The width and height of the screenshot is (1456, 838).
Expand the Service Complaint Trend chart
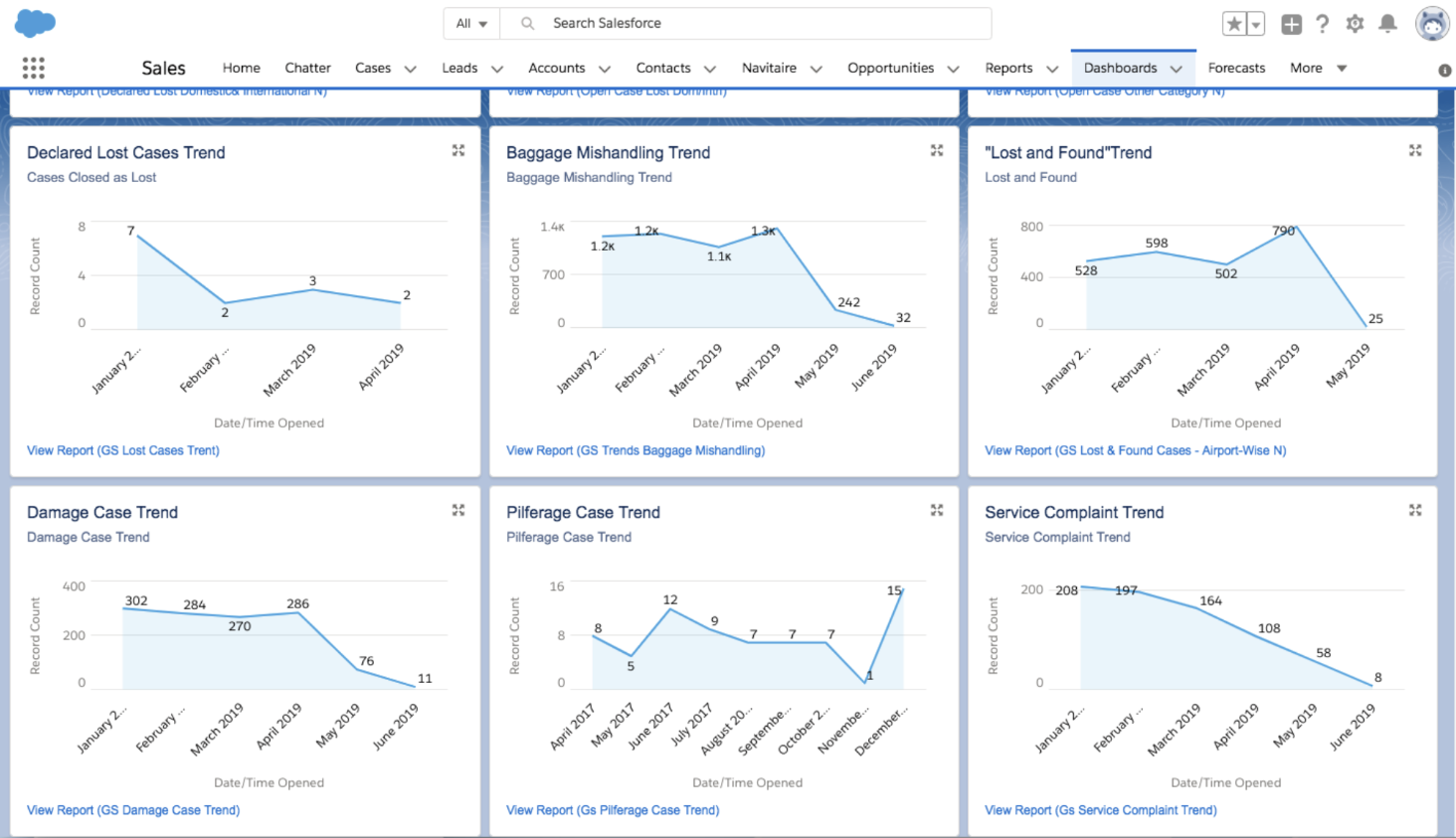tap(1415, 510)
